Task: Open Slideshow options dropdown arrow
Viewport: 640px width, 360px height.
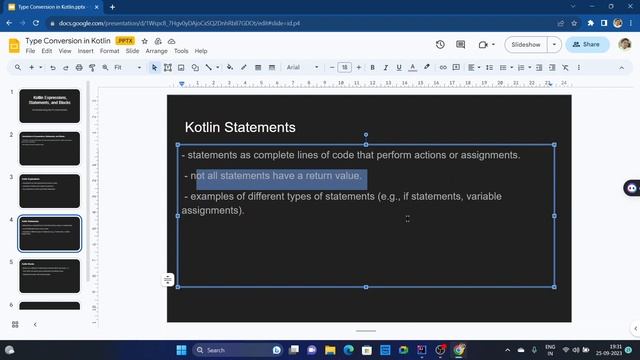Action: click(554, 44)
